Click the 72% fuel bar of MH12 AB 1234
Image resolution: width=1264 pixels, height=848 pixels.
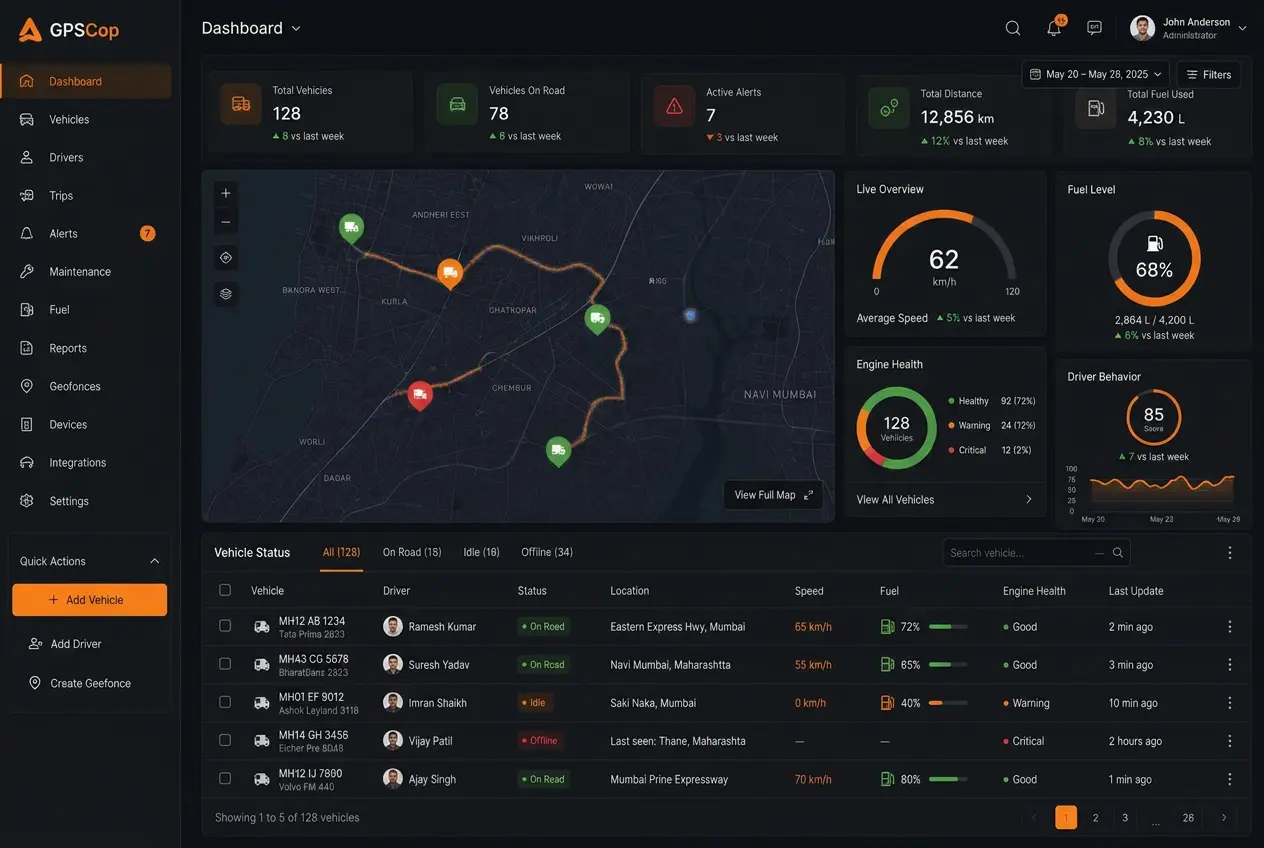(948, 627)
